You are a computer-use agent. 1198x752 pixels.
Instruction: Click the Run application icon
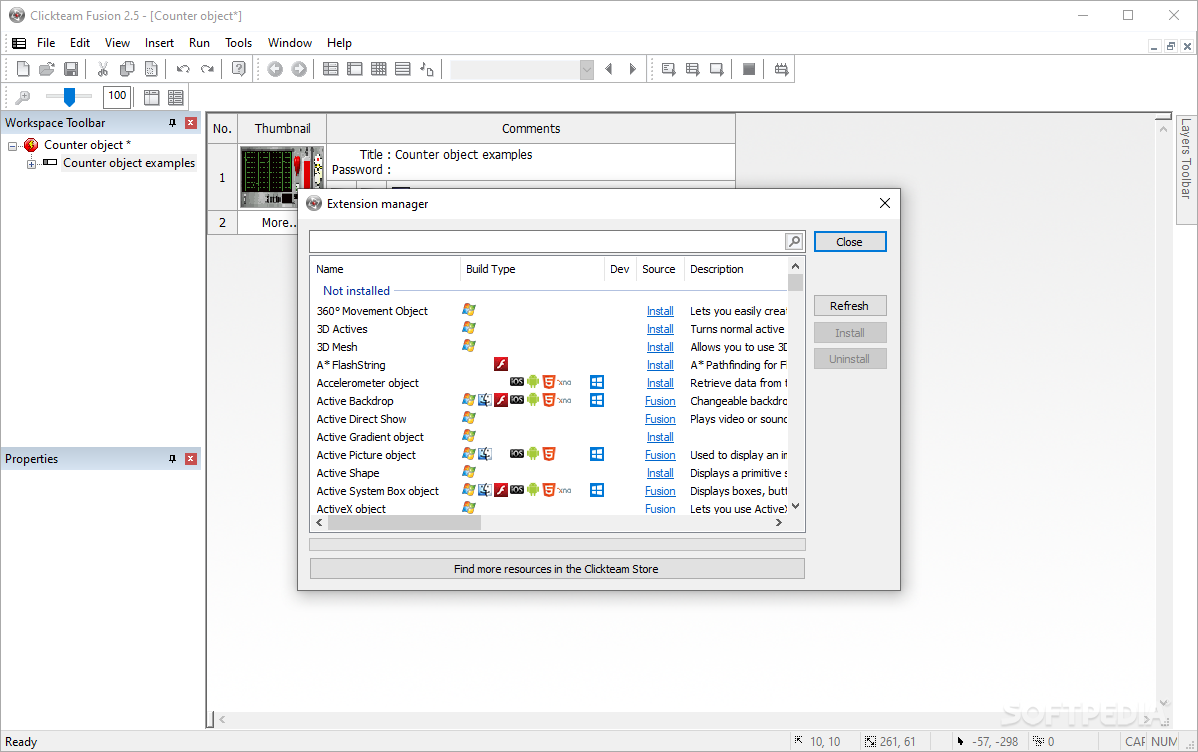point(693,70)
